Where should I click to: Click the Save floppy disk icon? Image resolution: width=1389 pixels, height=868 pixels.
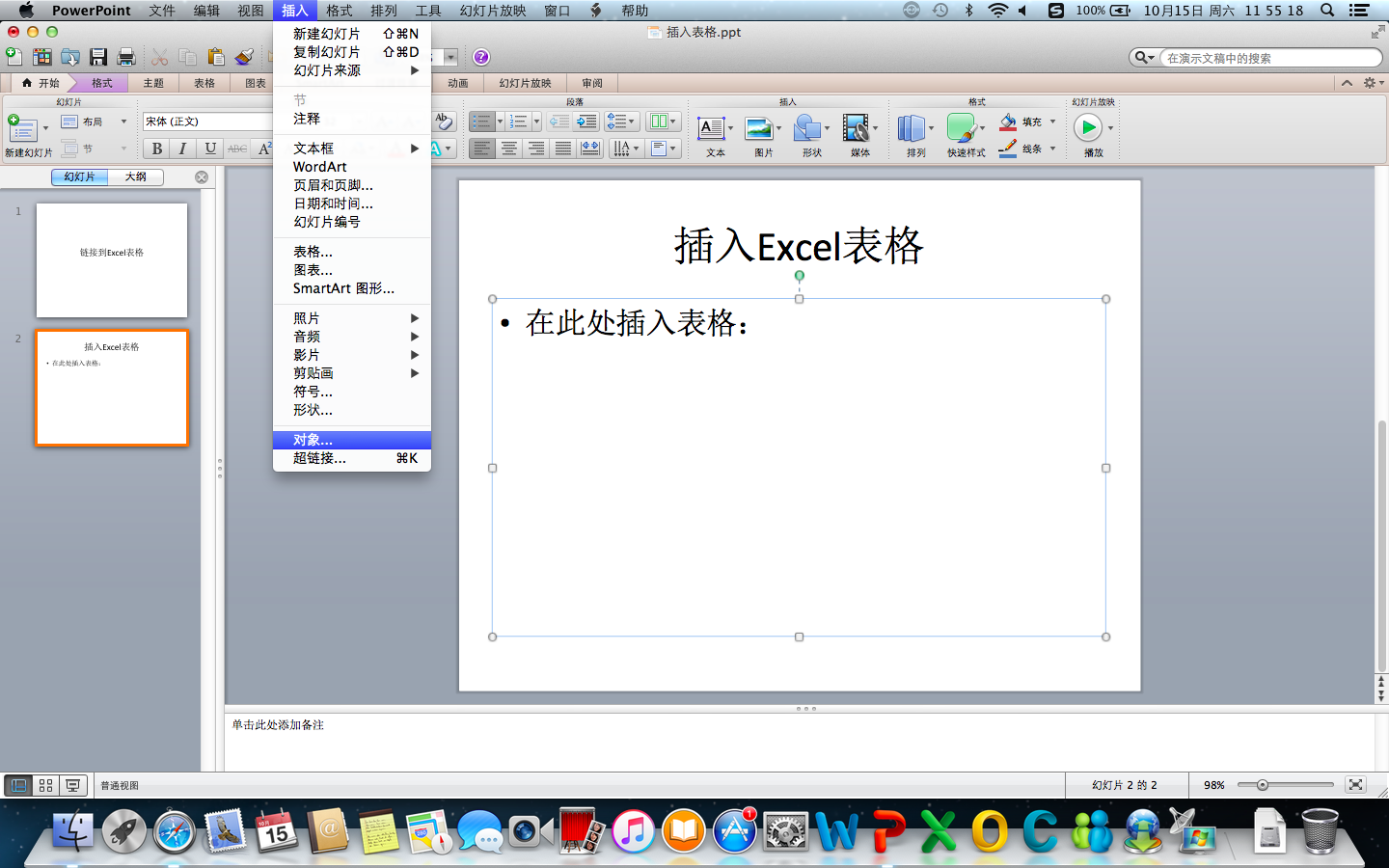(x=98, y=57)
